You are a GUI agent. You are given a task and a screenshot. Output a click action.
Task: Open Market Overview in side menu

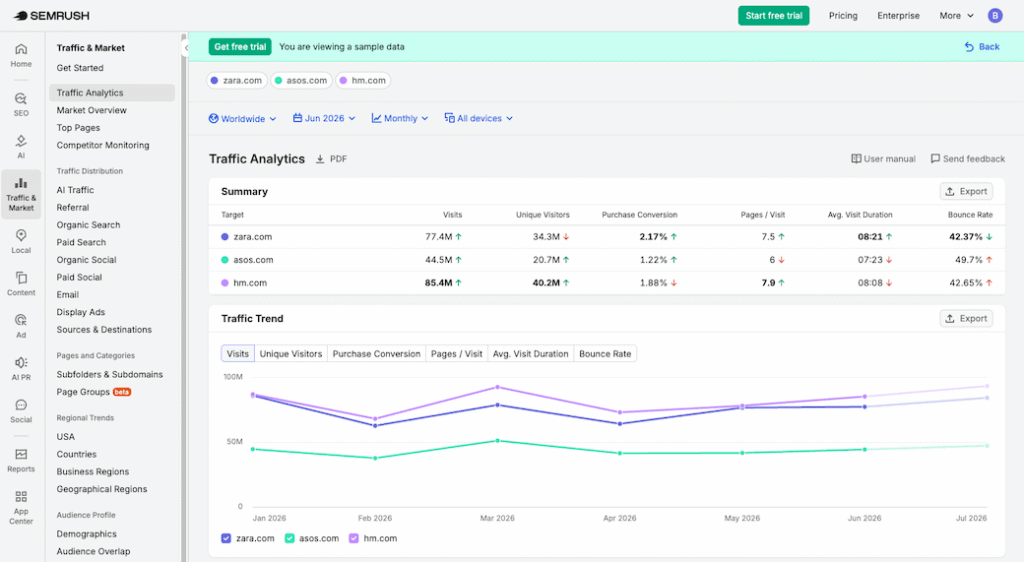[91, 110]
